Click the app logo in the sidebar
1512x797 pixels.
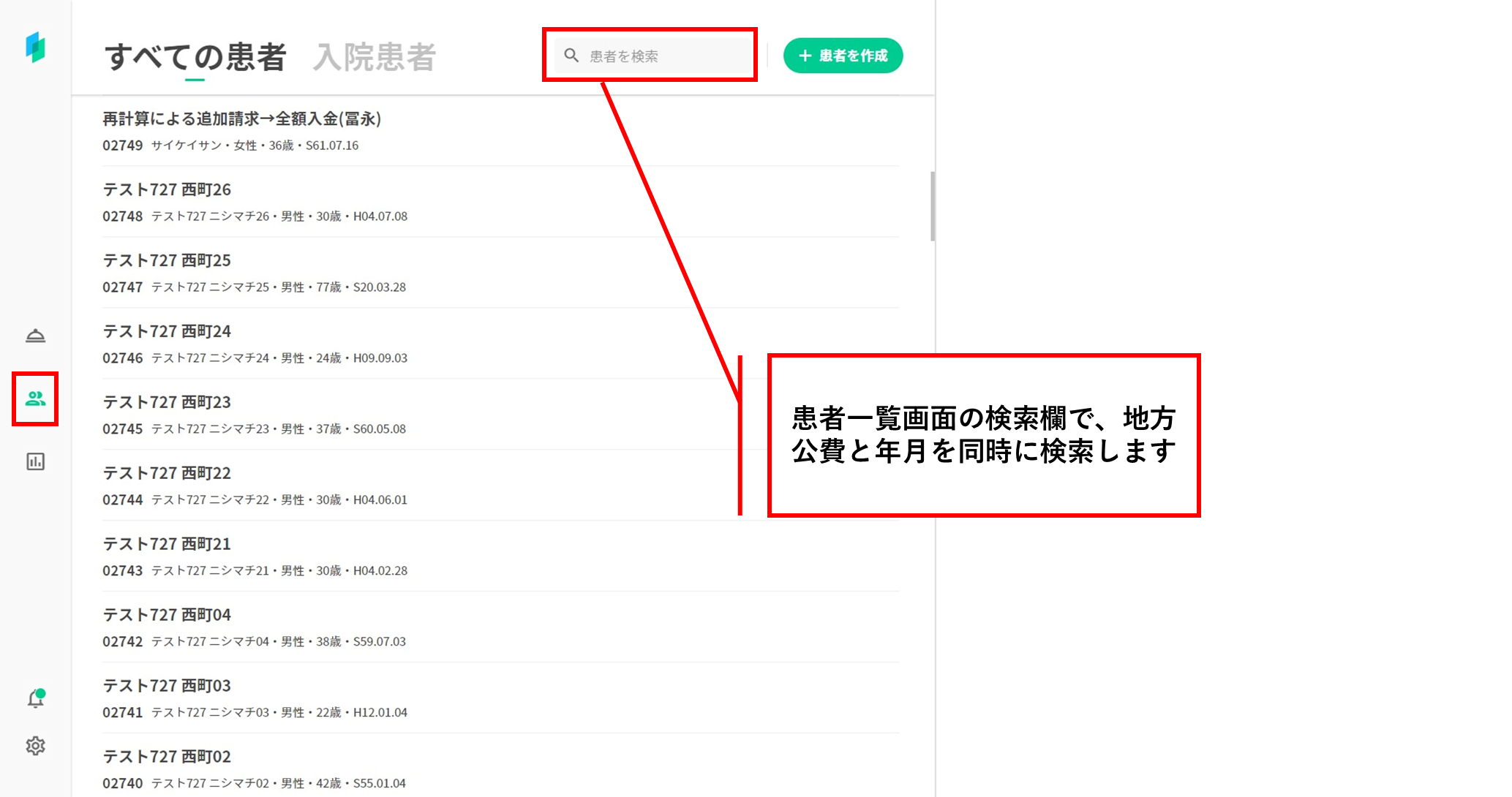35,48
